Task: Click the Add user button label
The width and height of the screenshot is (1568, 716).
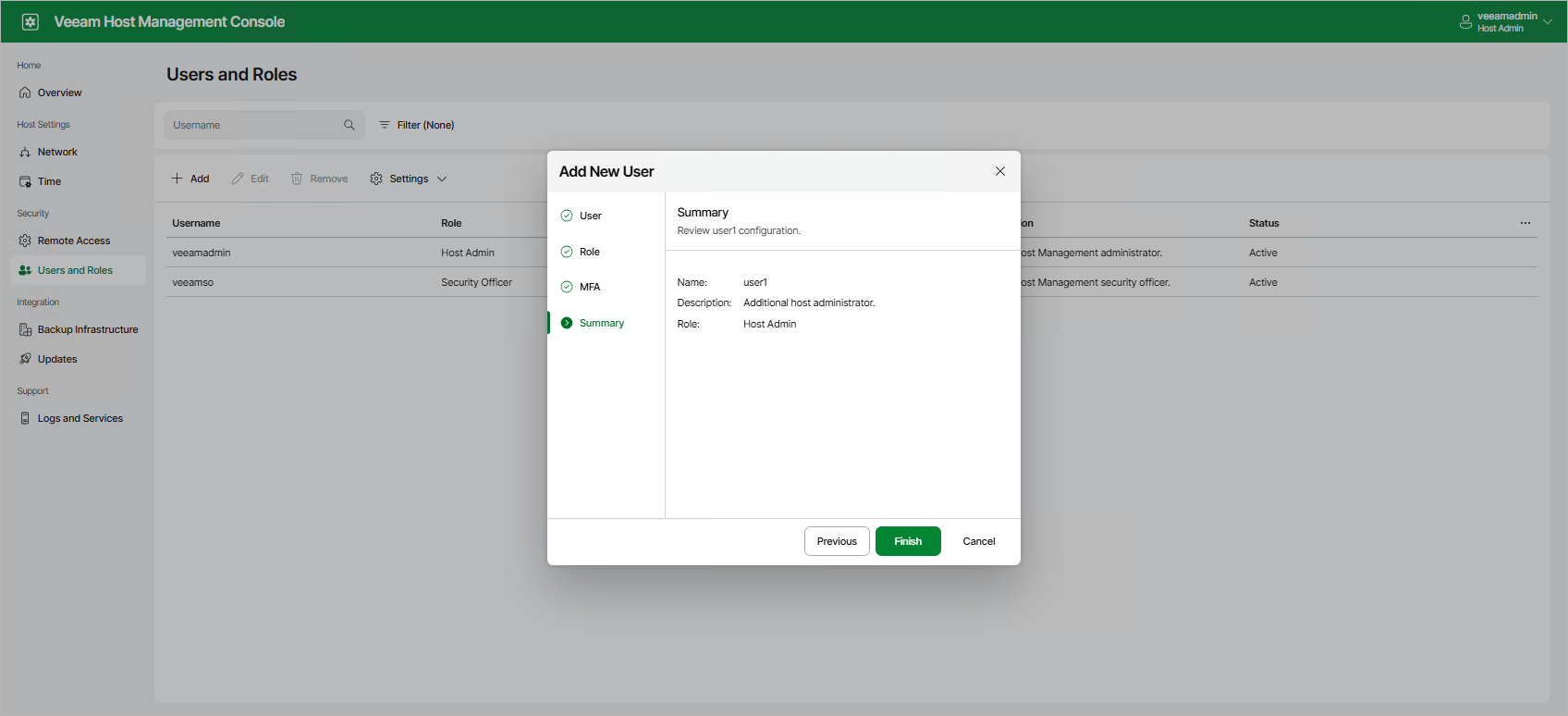Action: [200, 179]
